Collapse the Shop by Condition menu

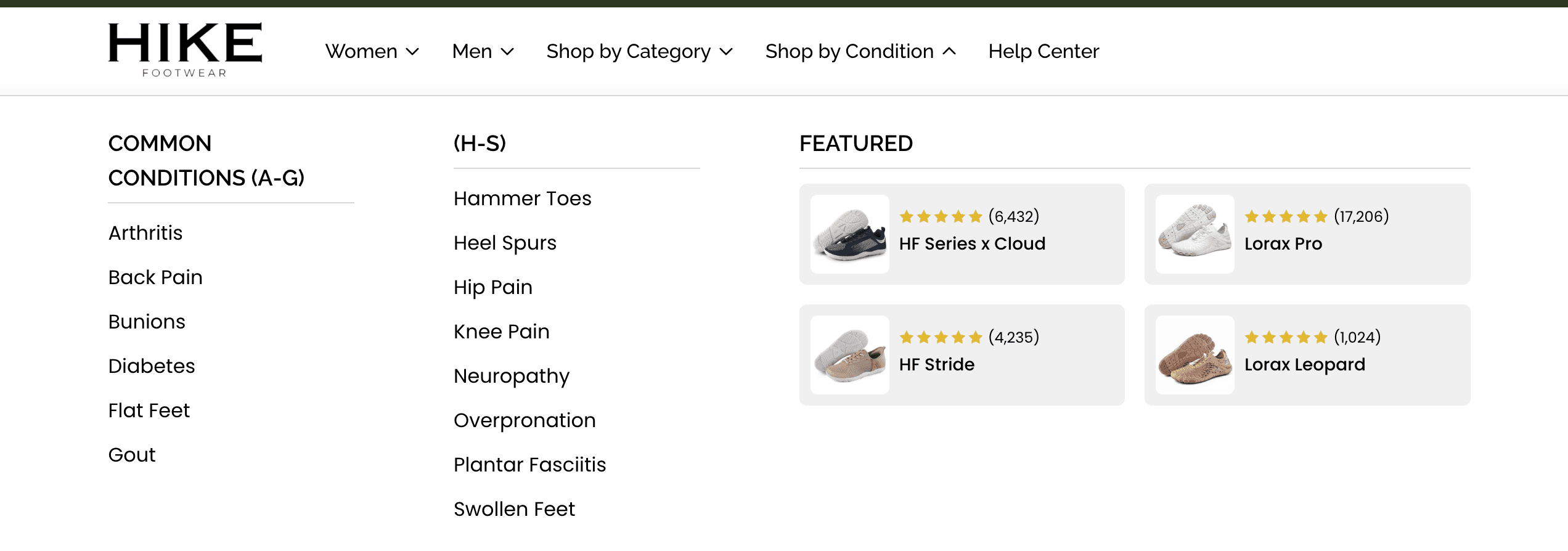click(x=860, y=51)
